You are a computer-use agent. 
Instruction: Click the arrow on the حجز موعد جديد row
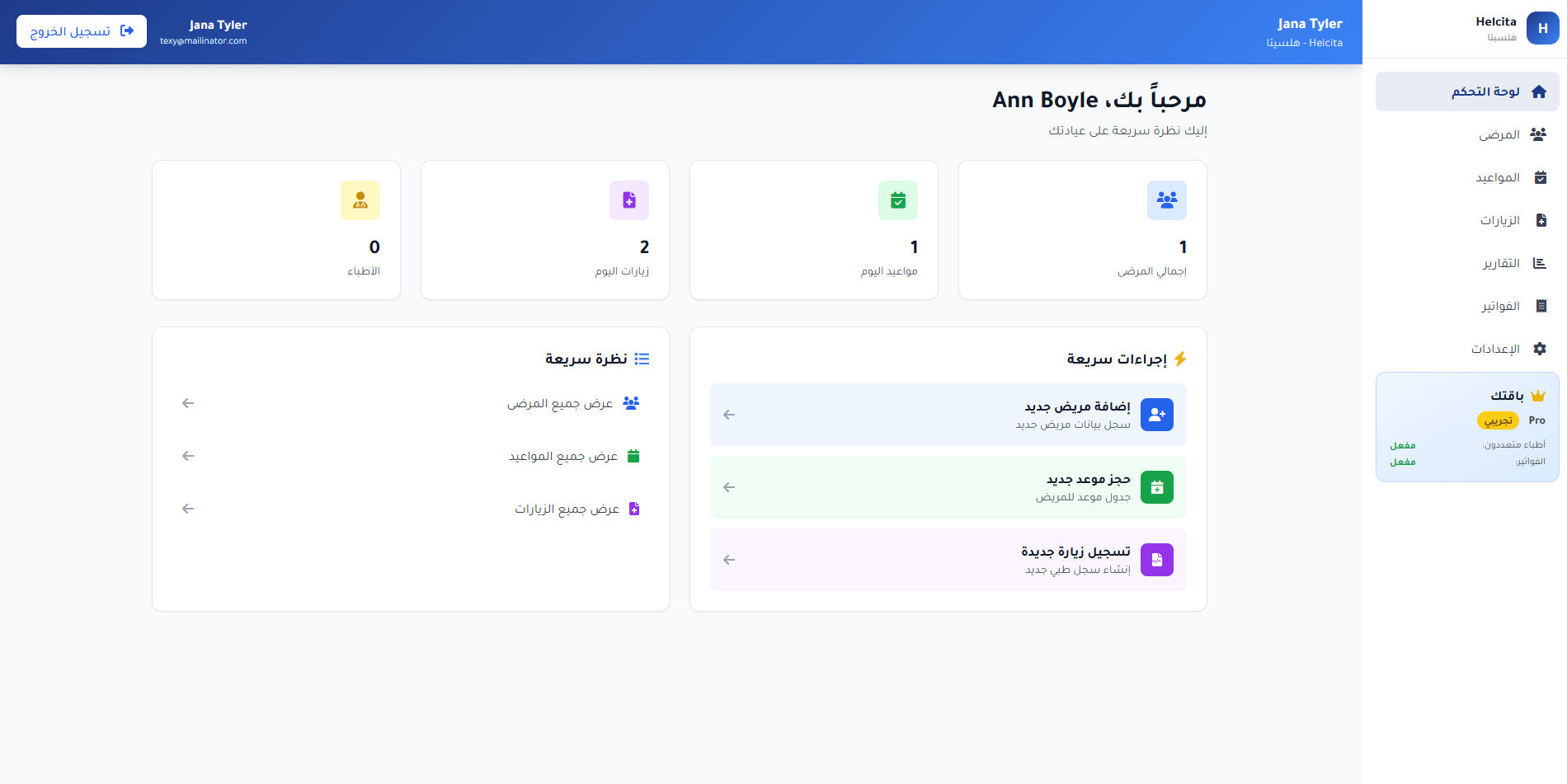729,487
